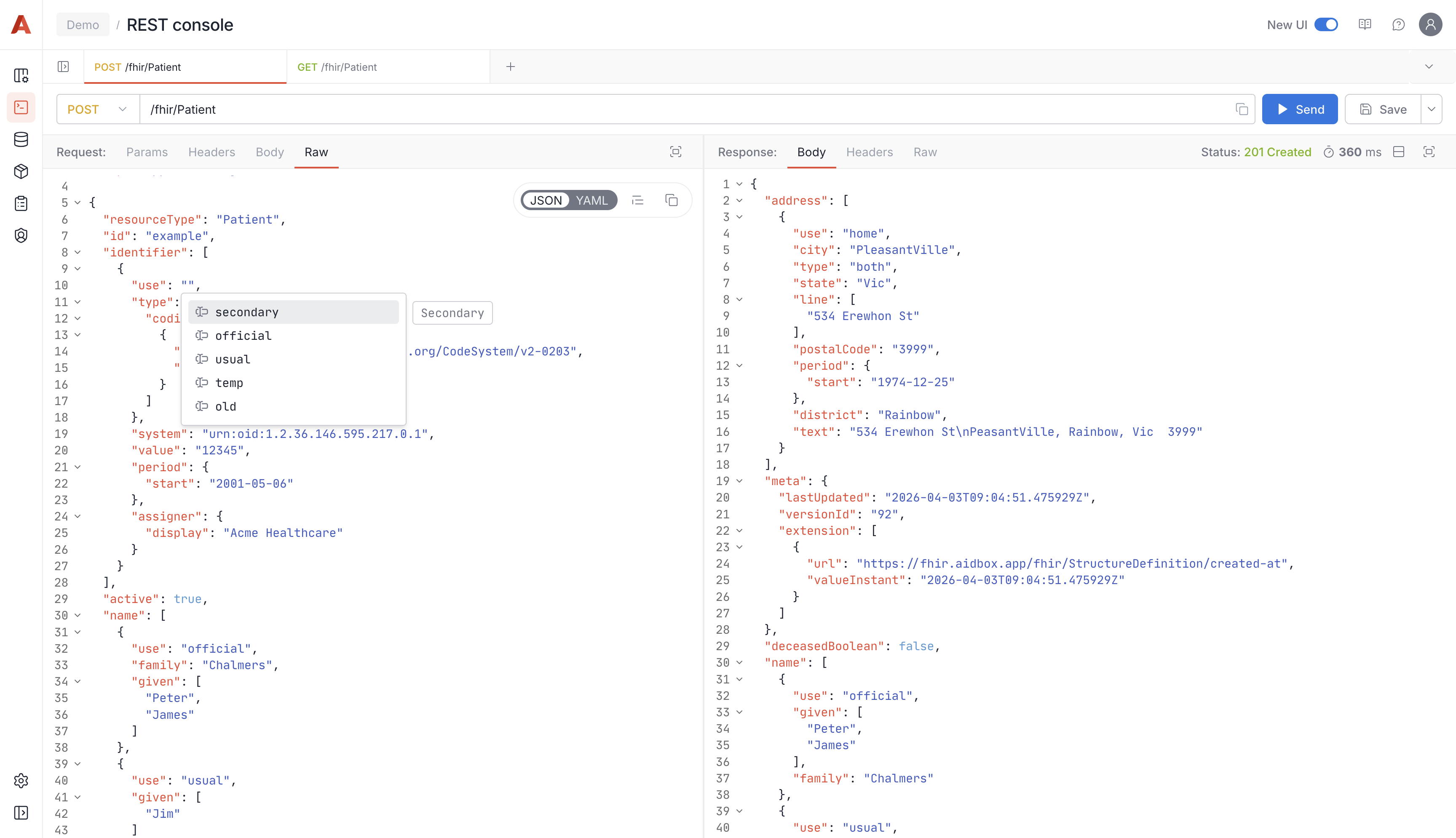This screenshot has width=1456, height=838.
Task: Copy the request URL with the copy icon
Action: pyautogui.click(x=1241, y=109)
